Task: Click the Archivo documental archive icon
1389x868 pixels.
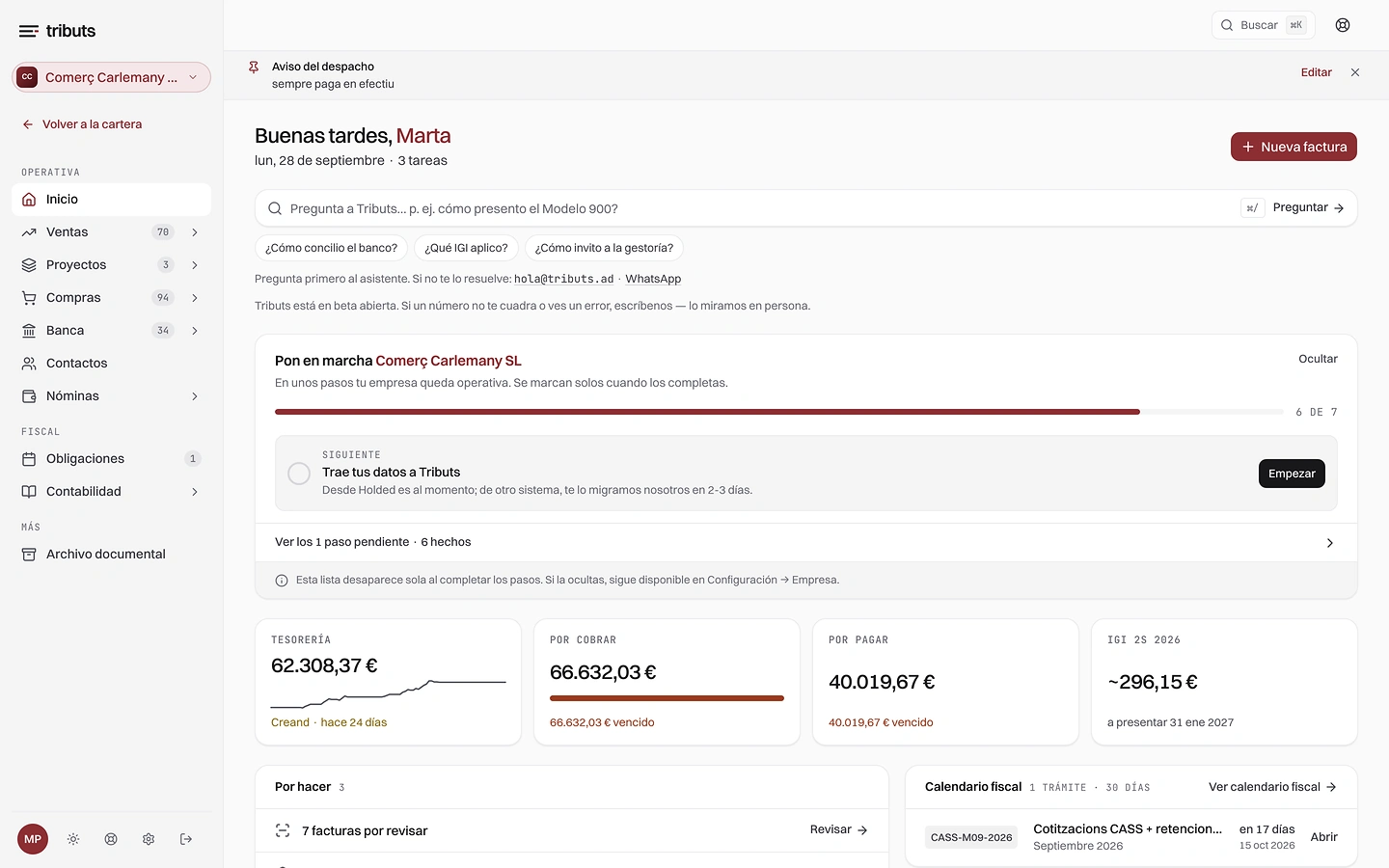Action: [29, 555]
